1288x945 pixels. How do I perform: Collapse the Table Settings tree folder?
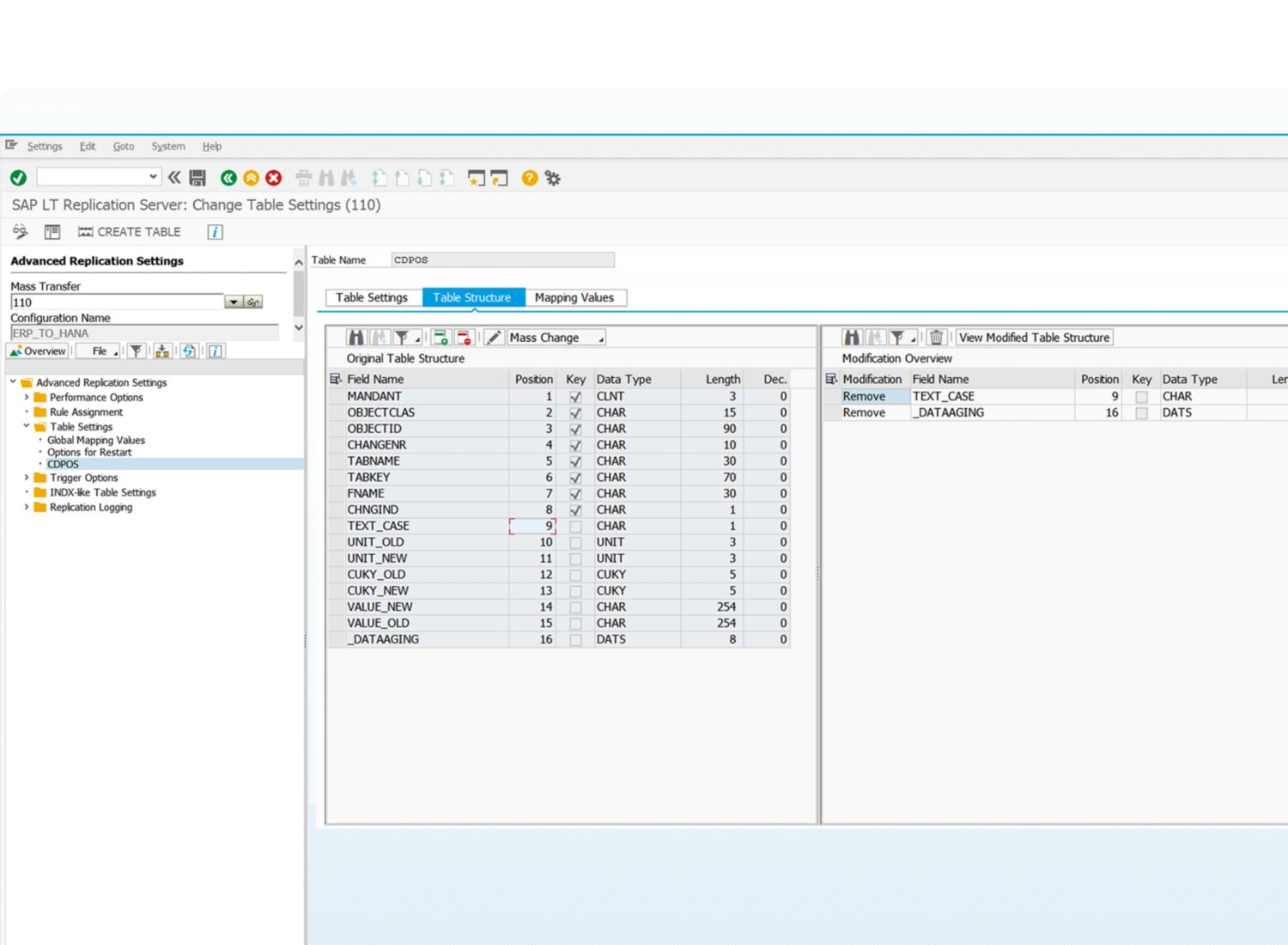click(x=27, y=426)
